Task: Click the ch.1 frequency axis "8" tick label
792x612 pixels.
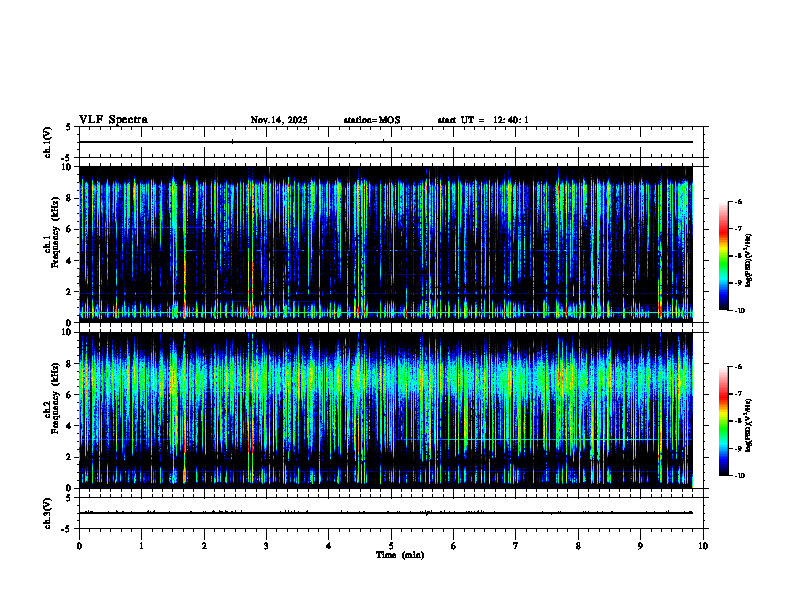Action: click(x=70, y=198)
